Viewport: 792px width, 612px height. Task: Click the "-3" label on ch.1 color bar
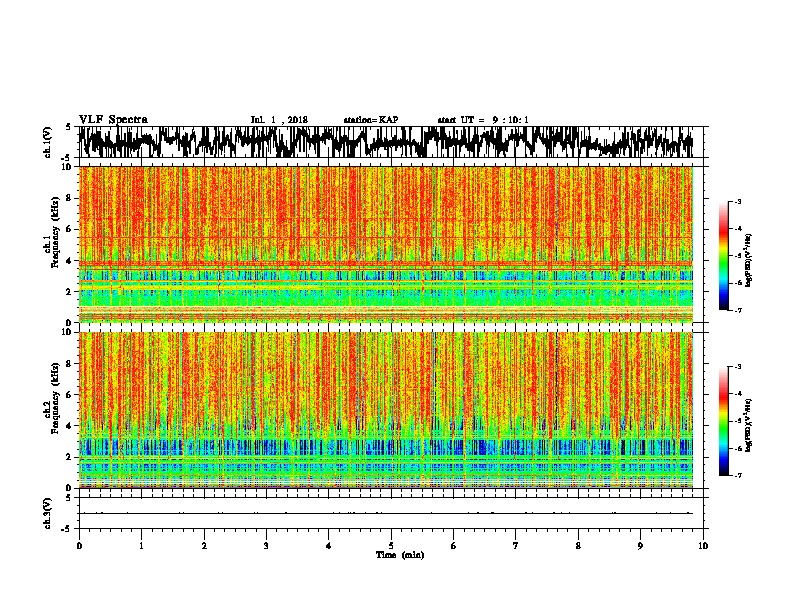737,201
